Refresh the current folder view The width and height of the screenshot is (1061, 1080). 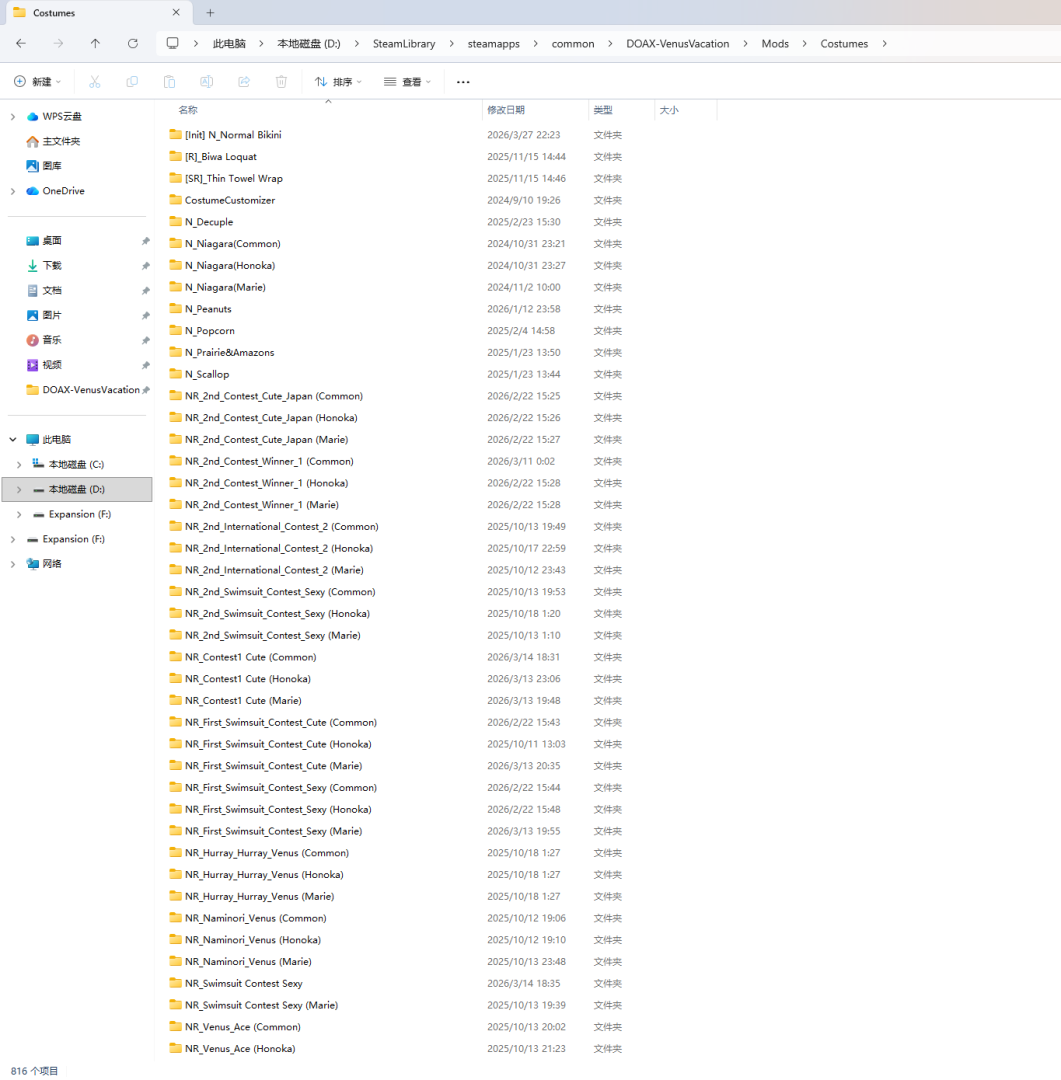tap(132, 43)
